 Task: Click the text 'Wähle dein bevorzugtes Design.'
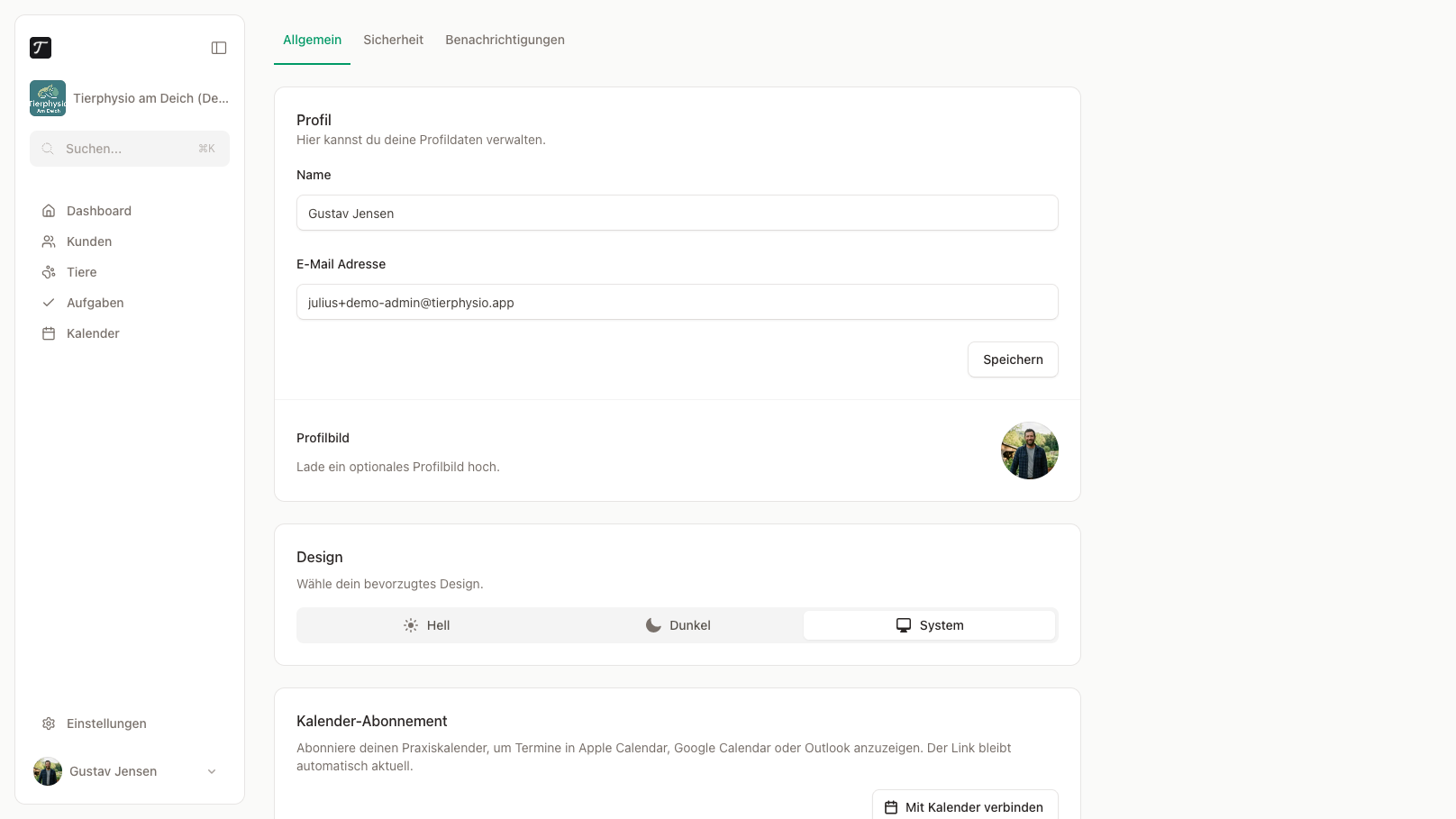tap(390, 584)
